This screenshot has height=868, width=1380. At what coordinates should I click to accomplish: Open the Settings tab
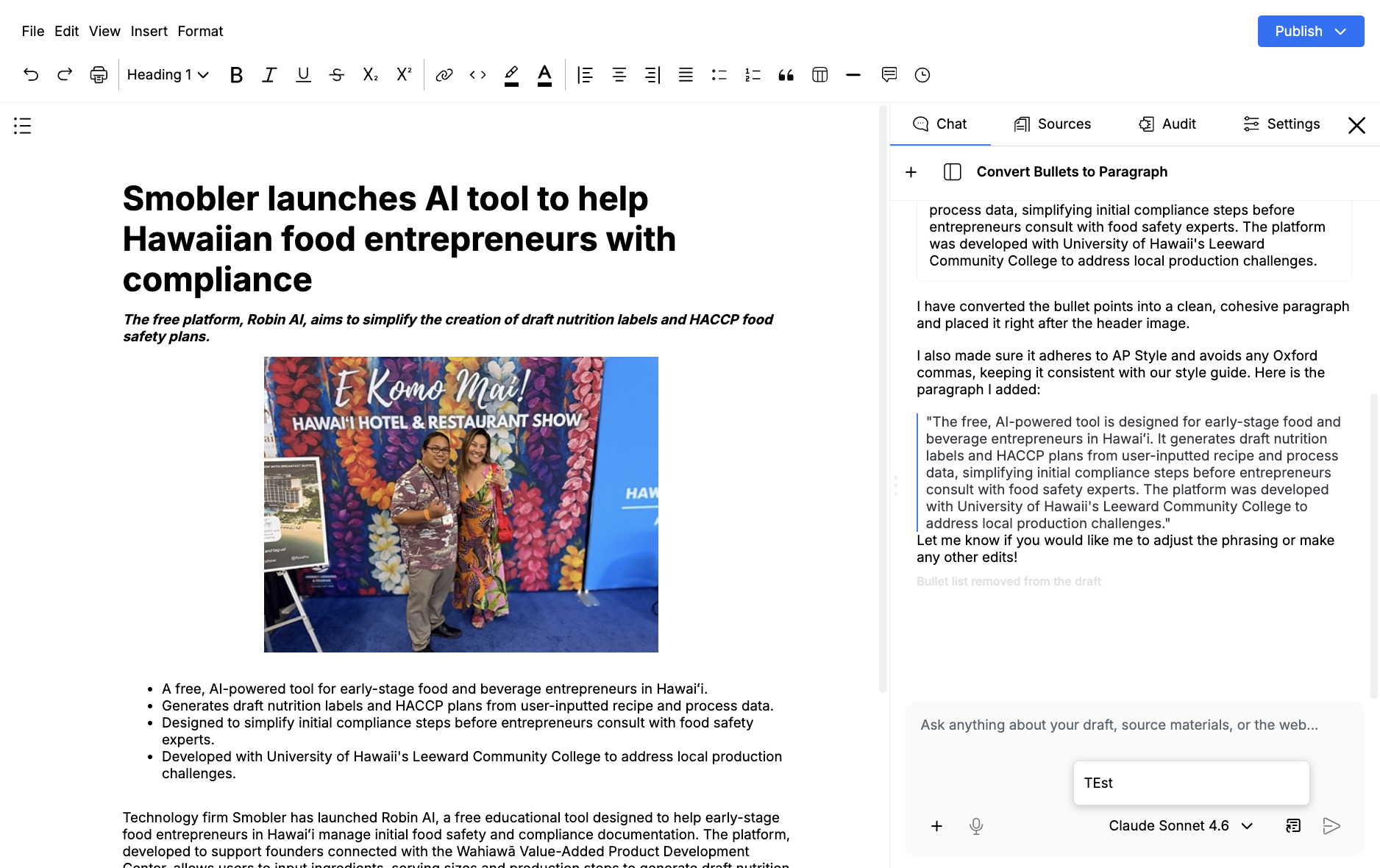tap(1281, 124)
